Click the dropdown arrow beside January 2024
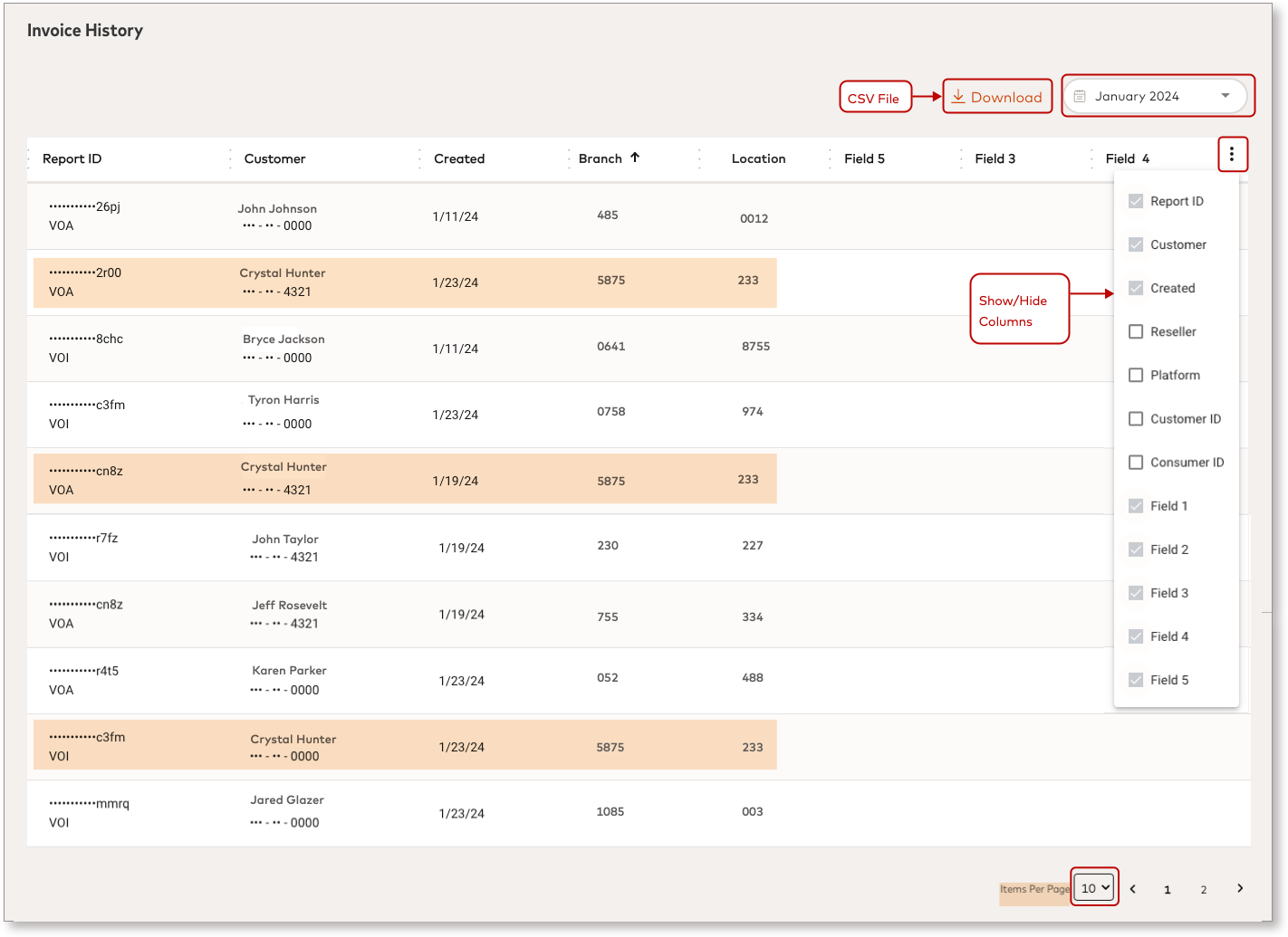The height and width of the screenshot is (937, 1288). (x=1226, y=96)
